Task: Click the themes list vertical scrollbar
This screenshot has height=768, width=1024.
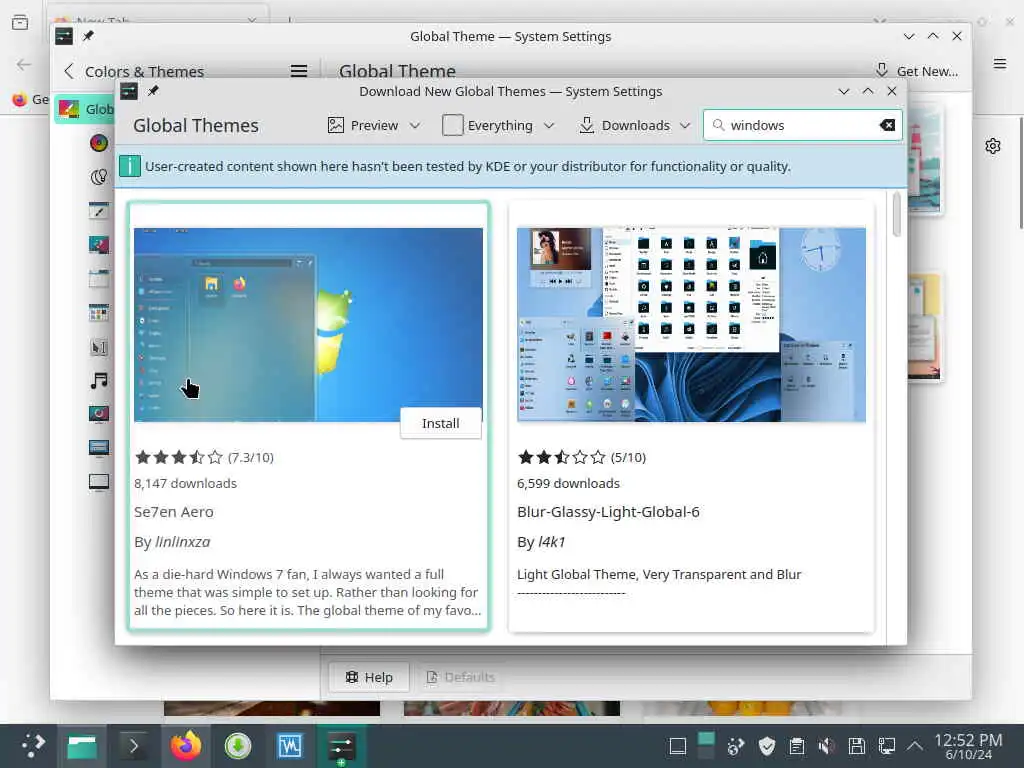Action: click(x=897, y=214)
